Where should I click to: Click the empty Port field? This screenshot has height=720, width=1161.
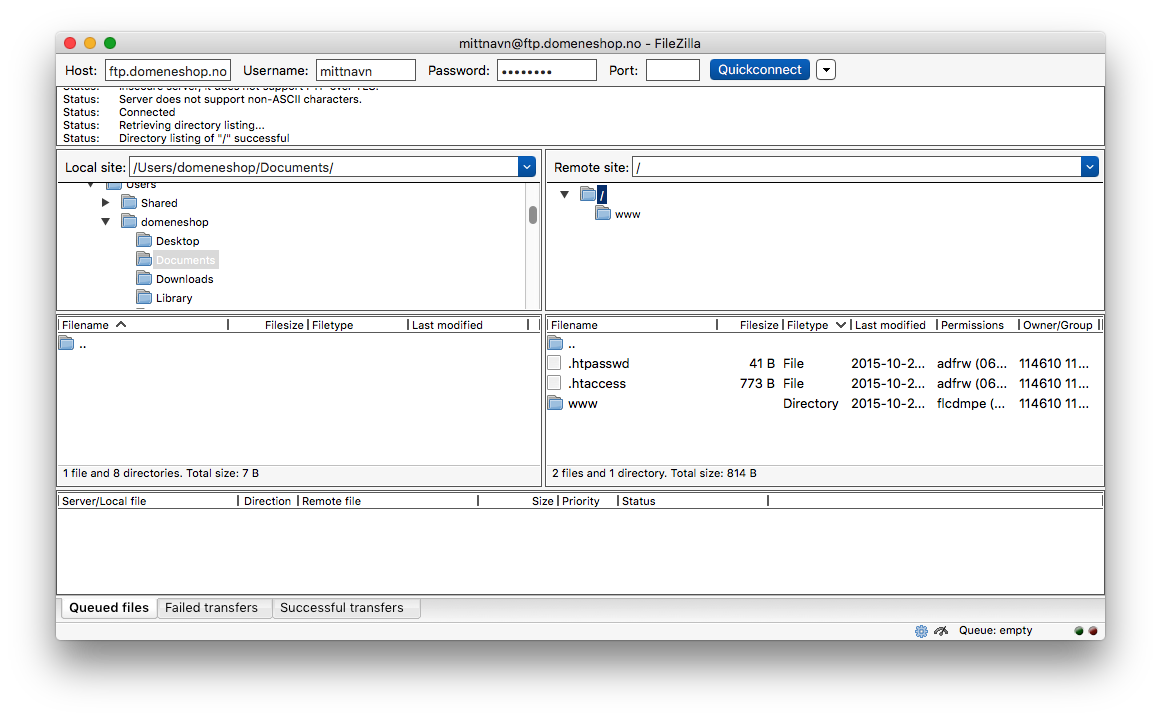coord(673,70)
